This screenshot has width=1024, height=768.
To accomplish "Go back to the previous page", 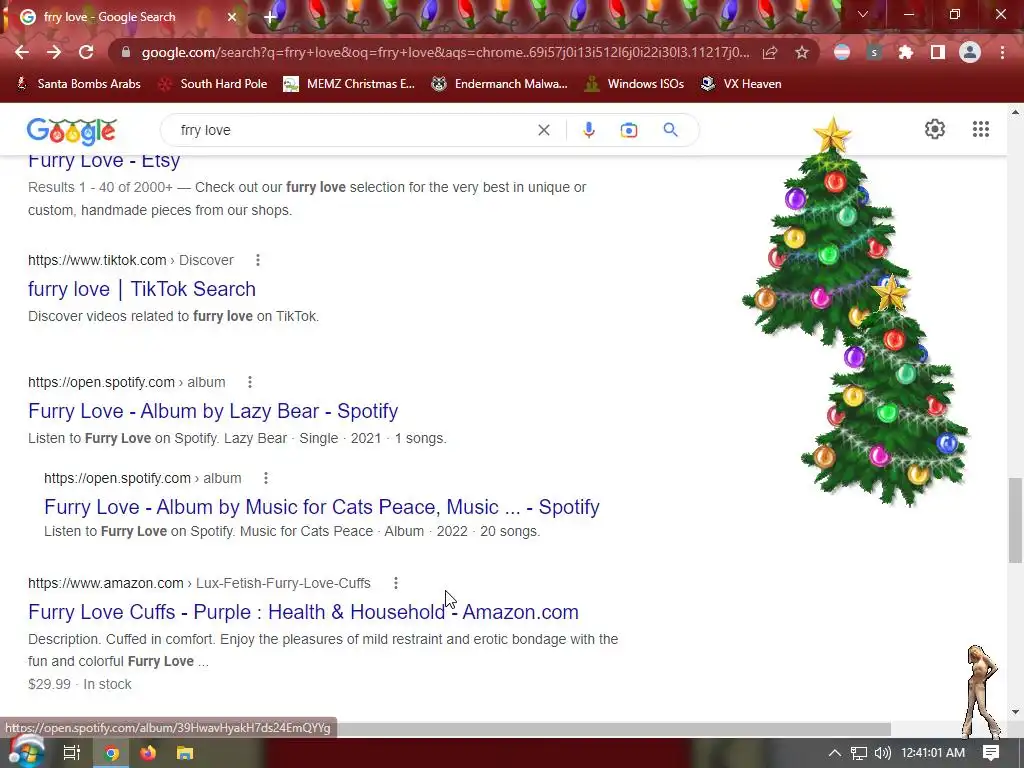I will coord(22,52).
